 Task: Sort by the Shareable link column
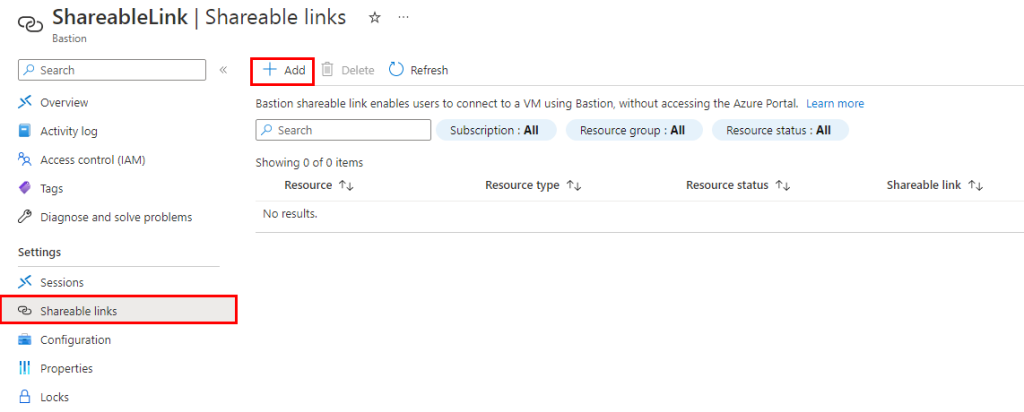tap(935, 185)
